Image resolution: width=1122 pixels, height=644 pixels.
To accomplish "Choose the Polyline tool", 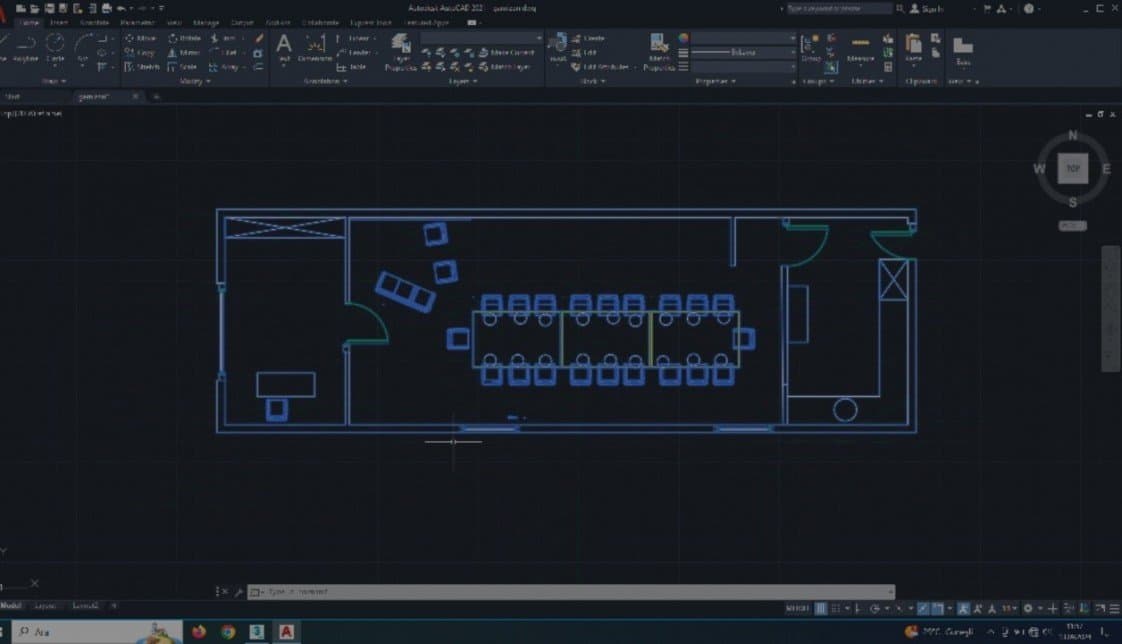I will (26, 48).
